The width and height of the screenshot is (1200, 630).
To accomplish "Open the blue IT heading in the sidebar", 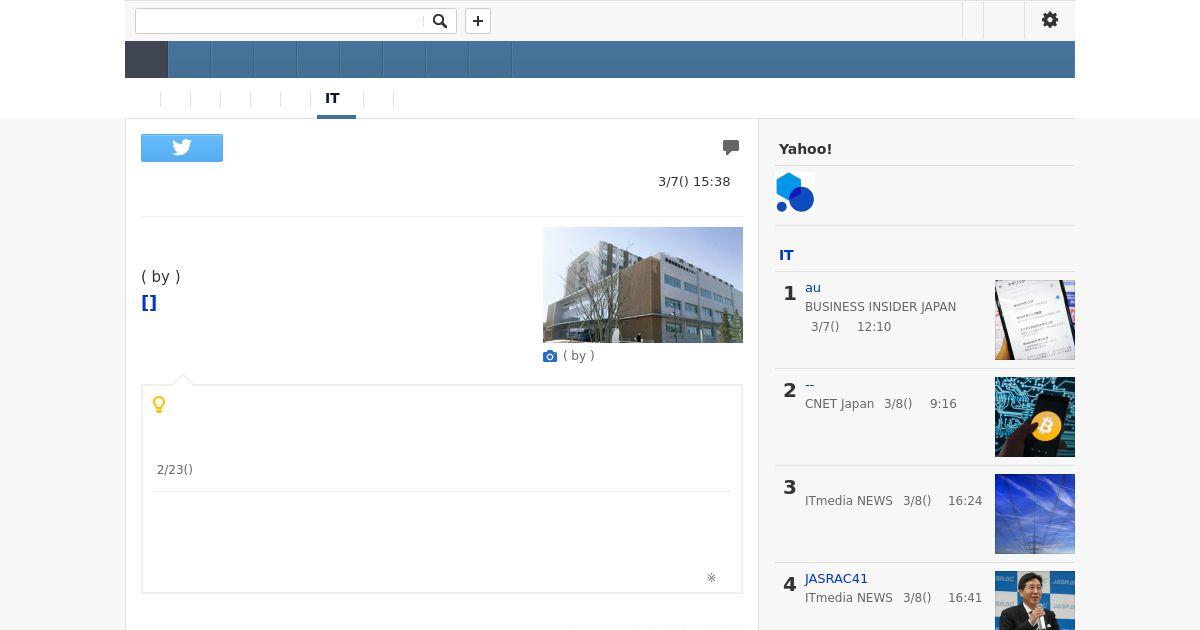I will click(786, 255).
